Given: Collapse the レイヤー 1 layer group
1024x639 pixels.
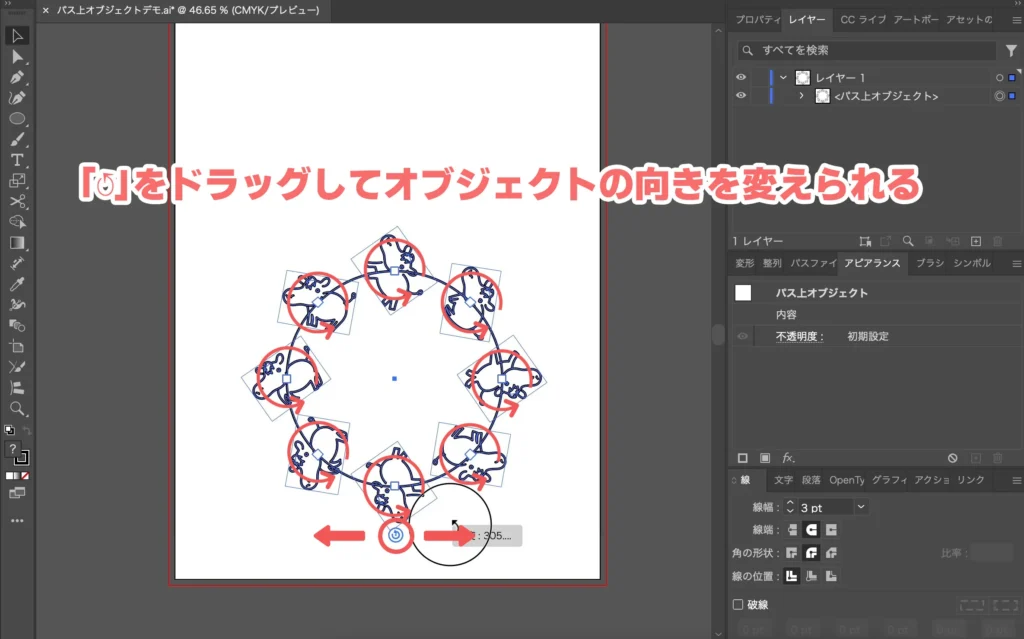Looking at the screenshot, I should click(x=785, y=77).
